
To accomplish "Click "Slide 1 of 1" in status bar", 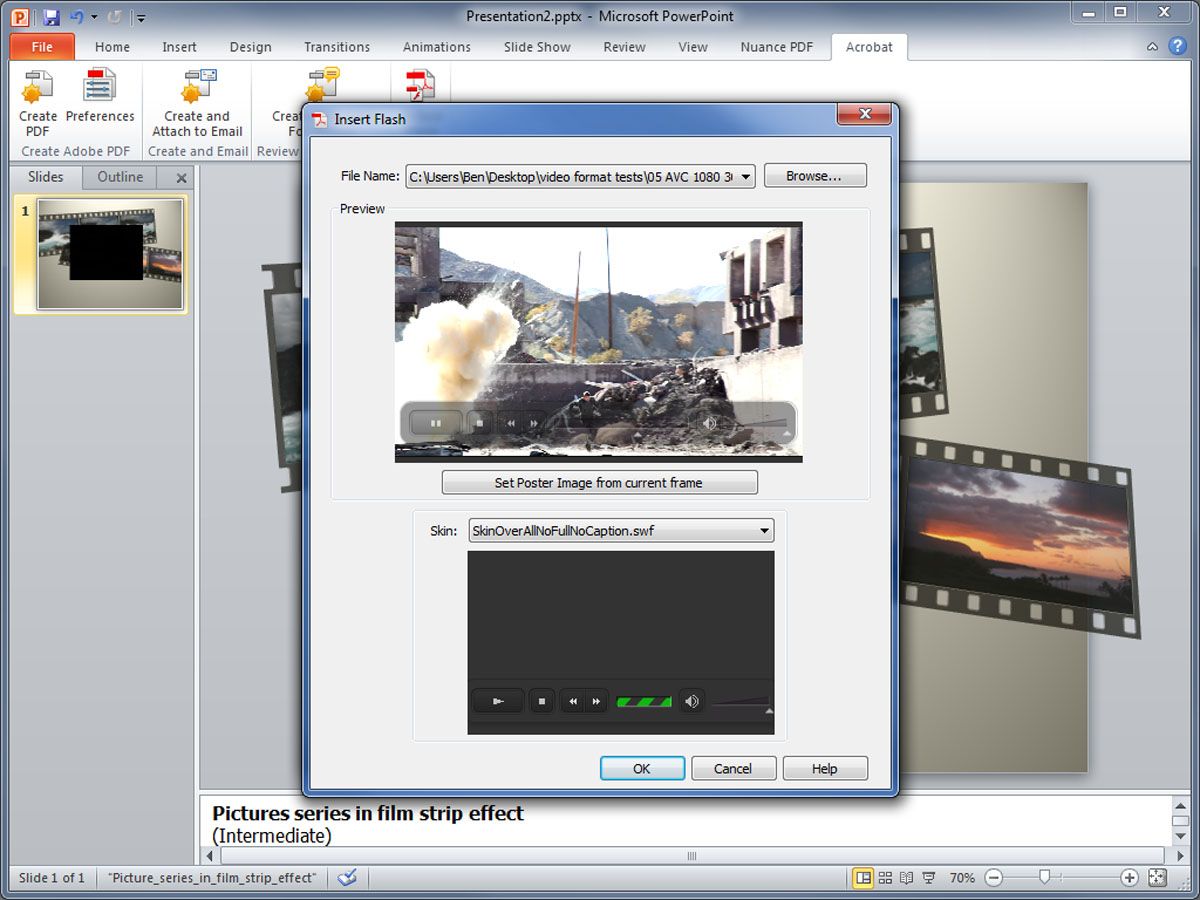I will coord(52,878).
